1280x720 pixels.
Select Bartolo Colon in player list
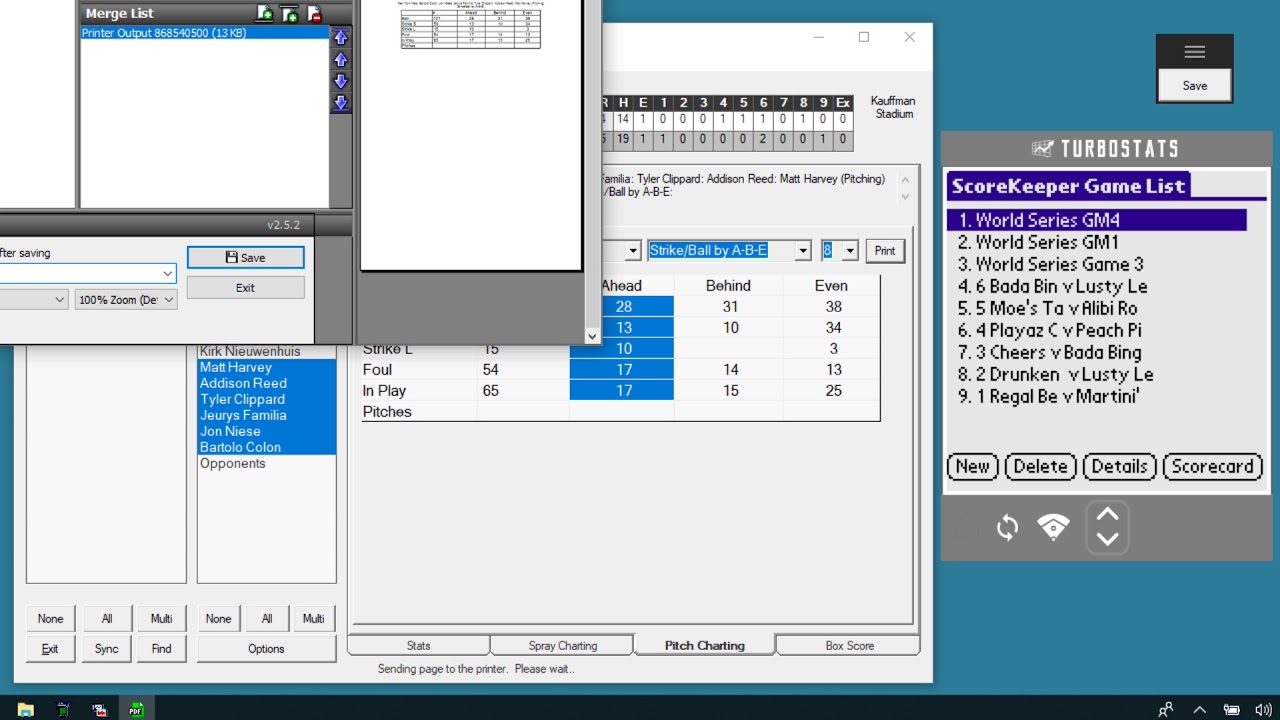267,447
